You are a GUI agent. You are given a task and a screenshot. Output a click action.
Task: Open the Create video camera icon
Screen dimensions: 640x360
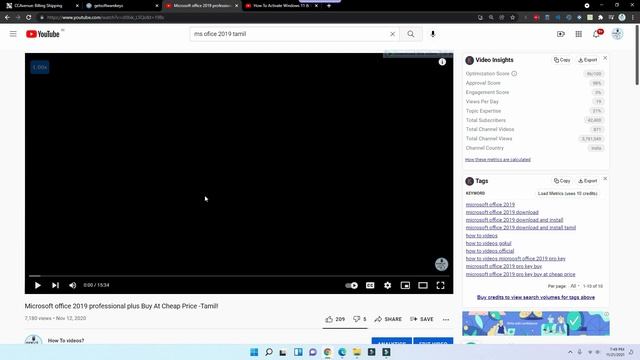(561, 34)
